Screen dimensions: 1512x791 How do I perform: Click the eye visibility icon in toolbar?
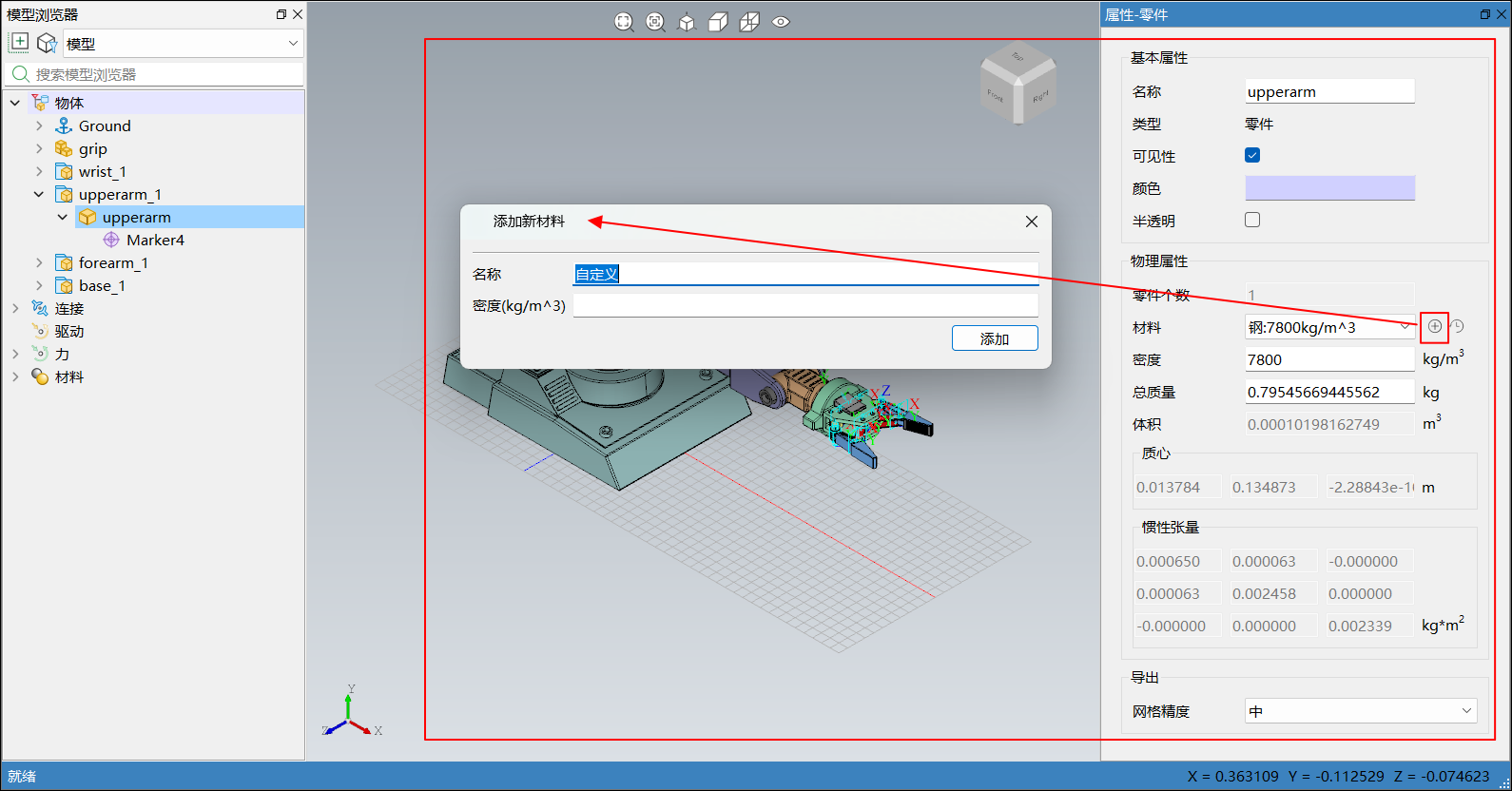pos(781,22)
